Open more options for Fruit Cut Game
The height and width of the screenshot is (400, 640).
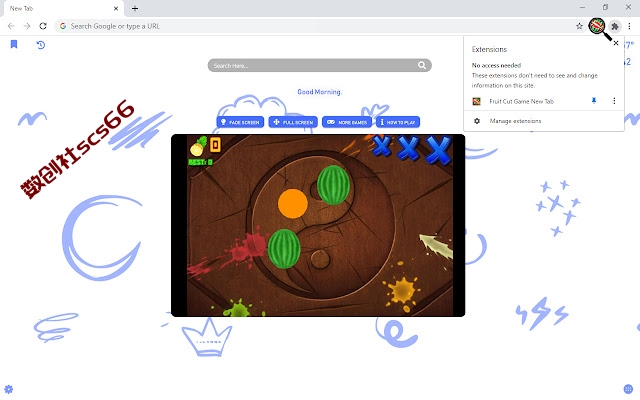coord(614,101)
